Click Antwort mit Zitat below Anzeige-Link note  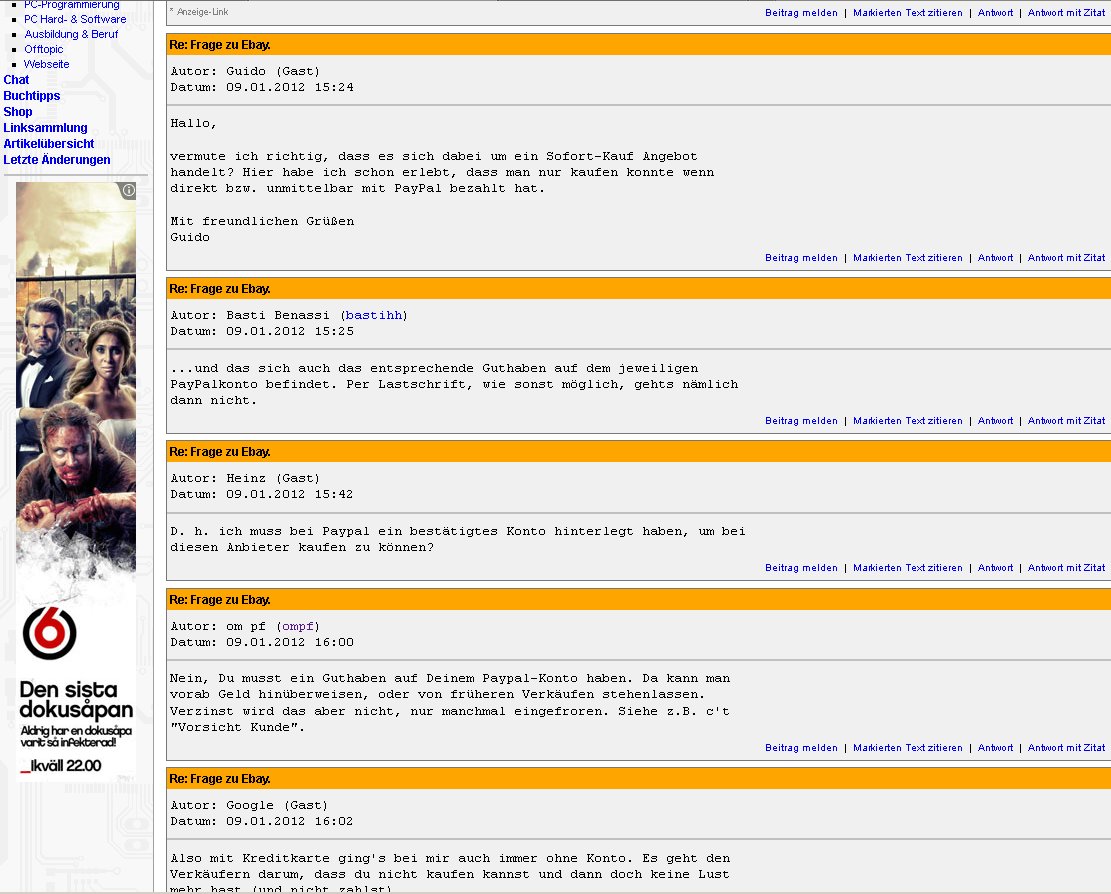pos(1066,13)
